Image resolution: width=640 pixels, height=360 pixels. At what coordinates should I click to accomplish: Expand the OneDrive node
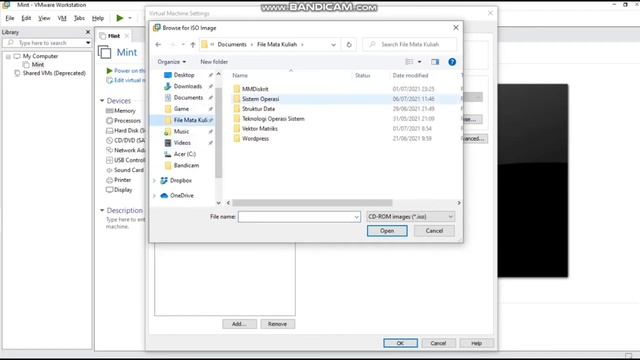[155, 196]
